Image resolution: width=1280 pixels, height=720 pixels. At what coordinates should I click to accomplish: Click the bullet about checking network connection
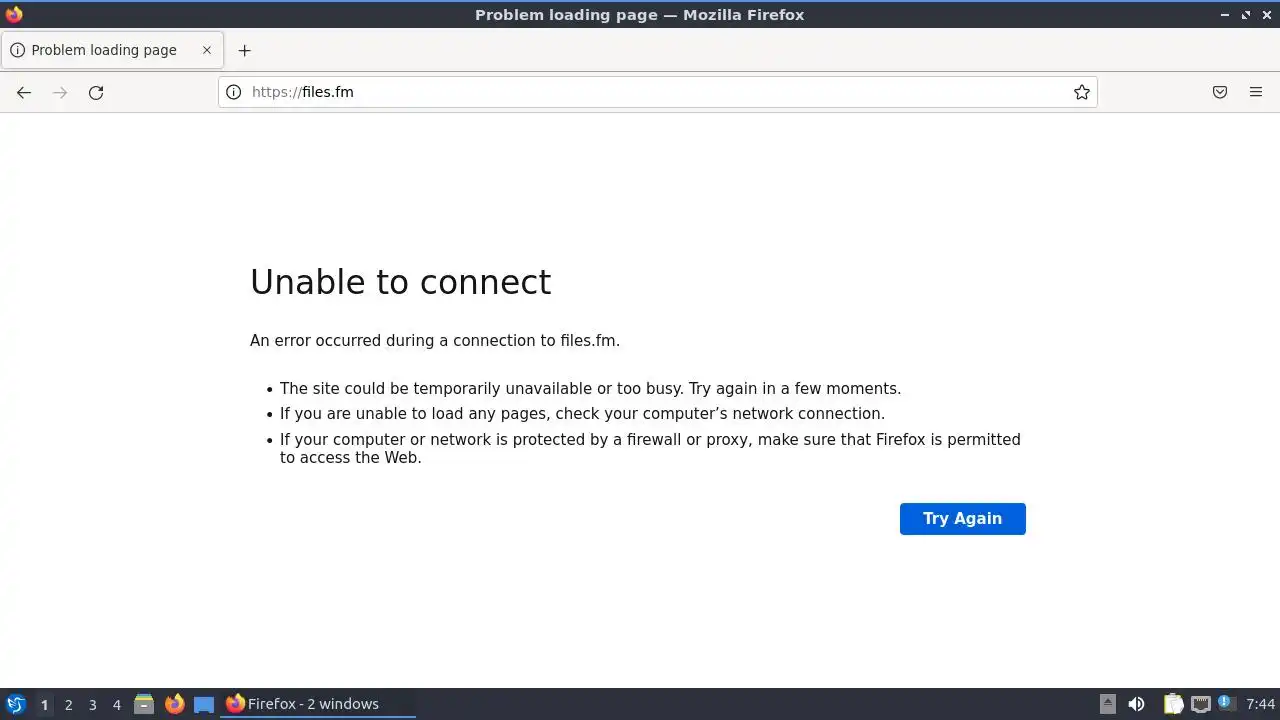pos(582,414)
